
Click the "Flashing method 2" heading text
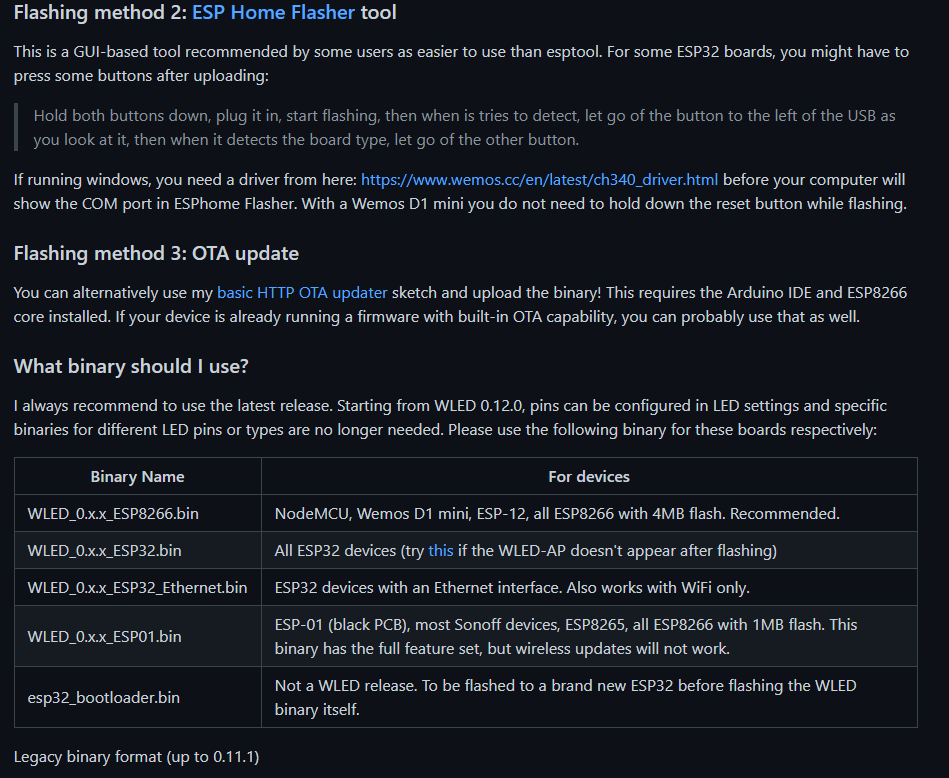[98, 13]
